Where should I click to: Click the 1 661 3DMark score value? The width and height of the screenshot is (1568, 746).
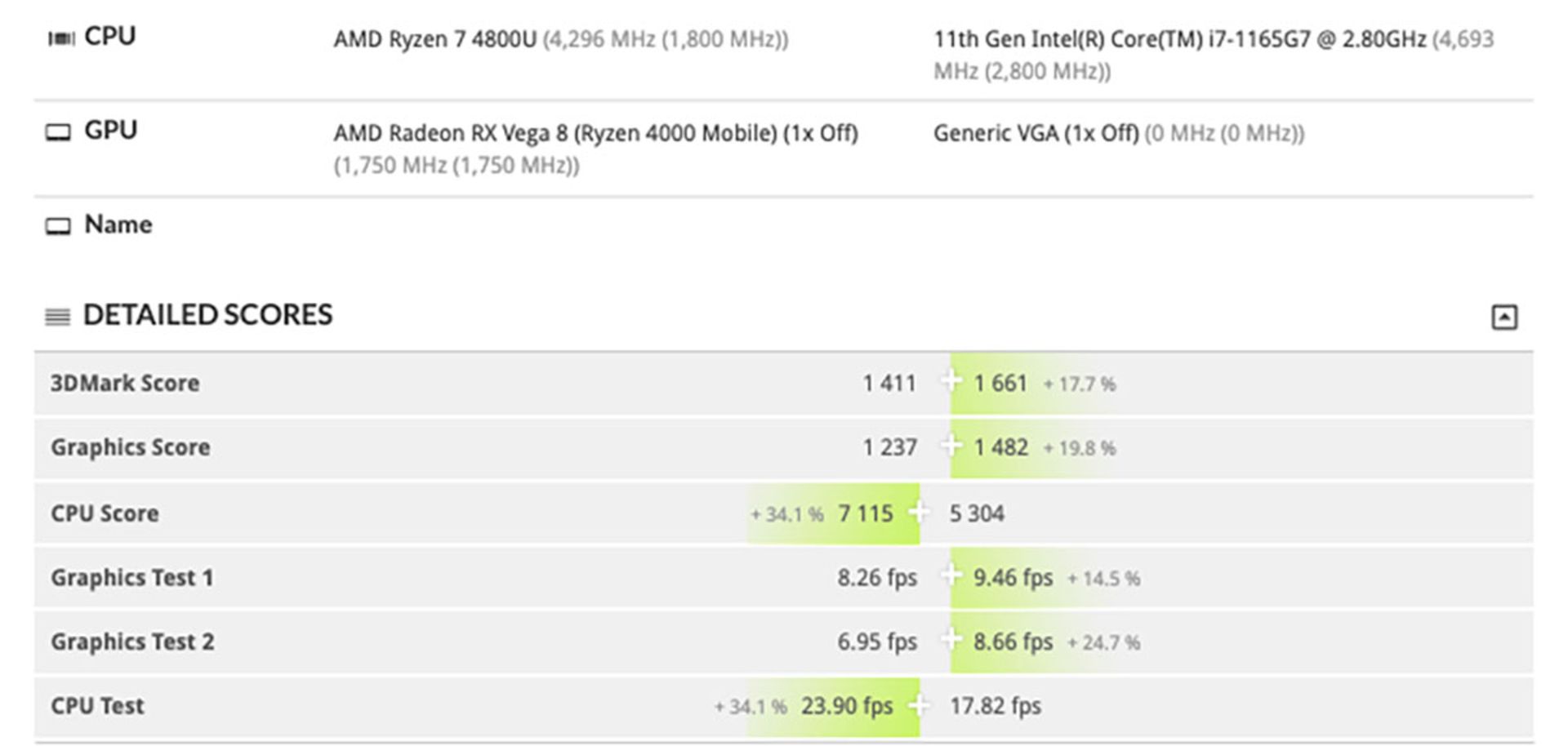(x=1000, y=383)
